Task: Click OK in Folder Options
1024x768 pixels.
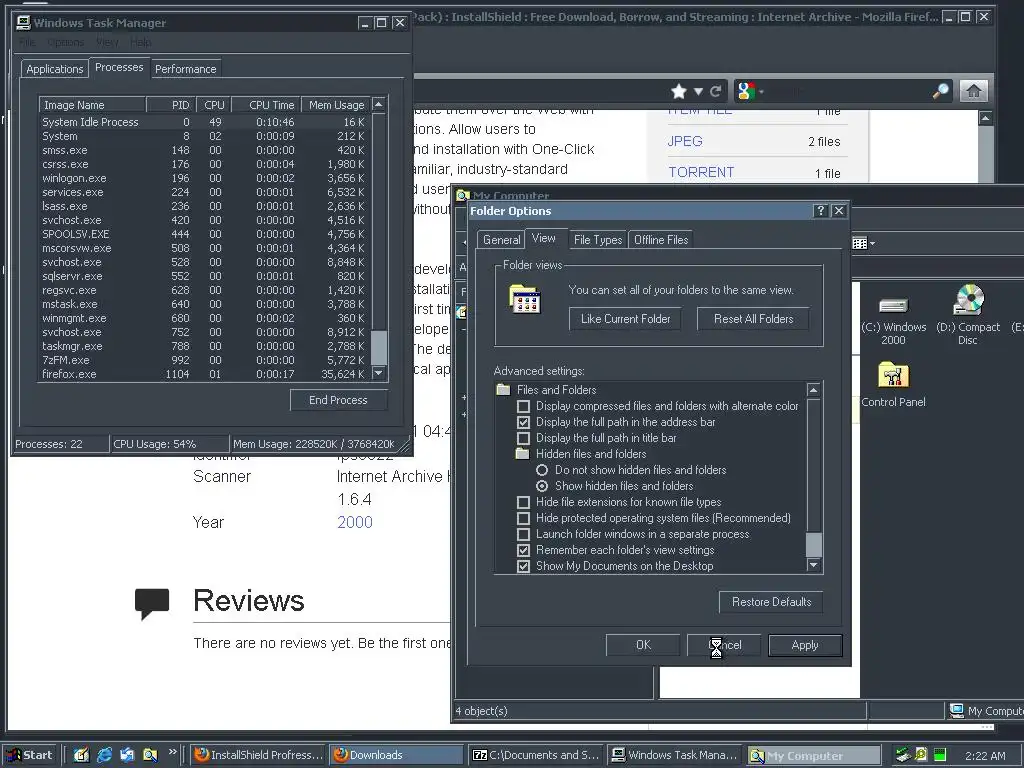Action: [643, 645]
